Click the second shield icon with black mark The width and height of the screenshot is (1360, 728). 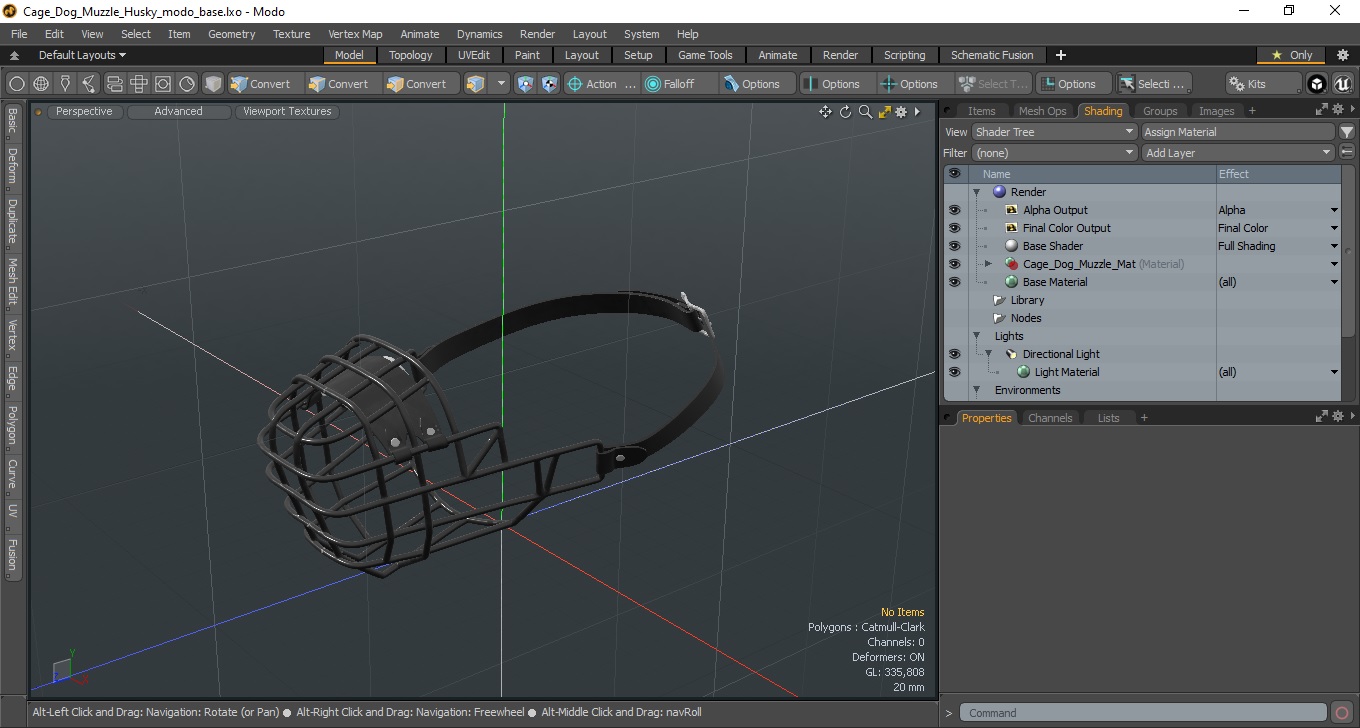click(x=549, y=84)
